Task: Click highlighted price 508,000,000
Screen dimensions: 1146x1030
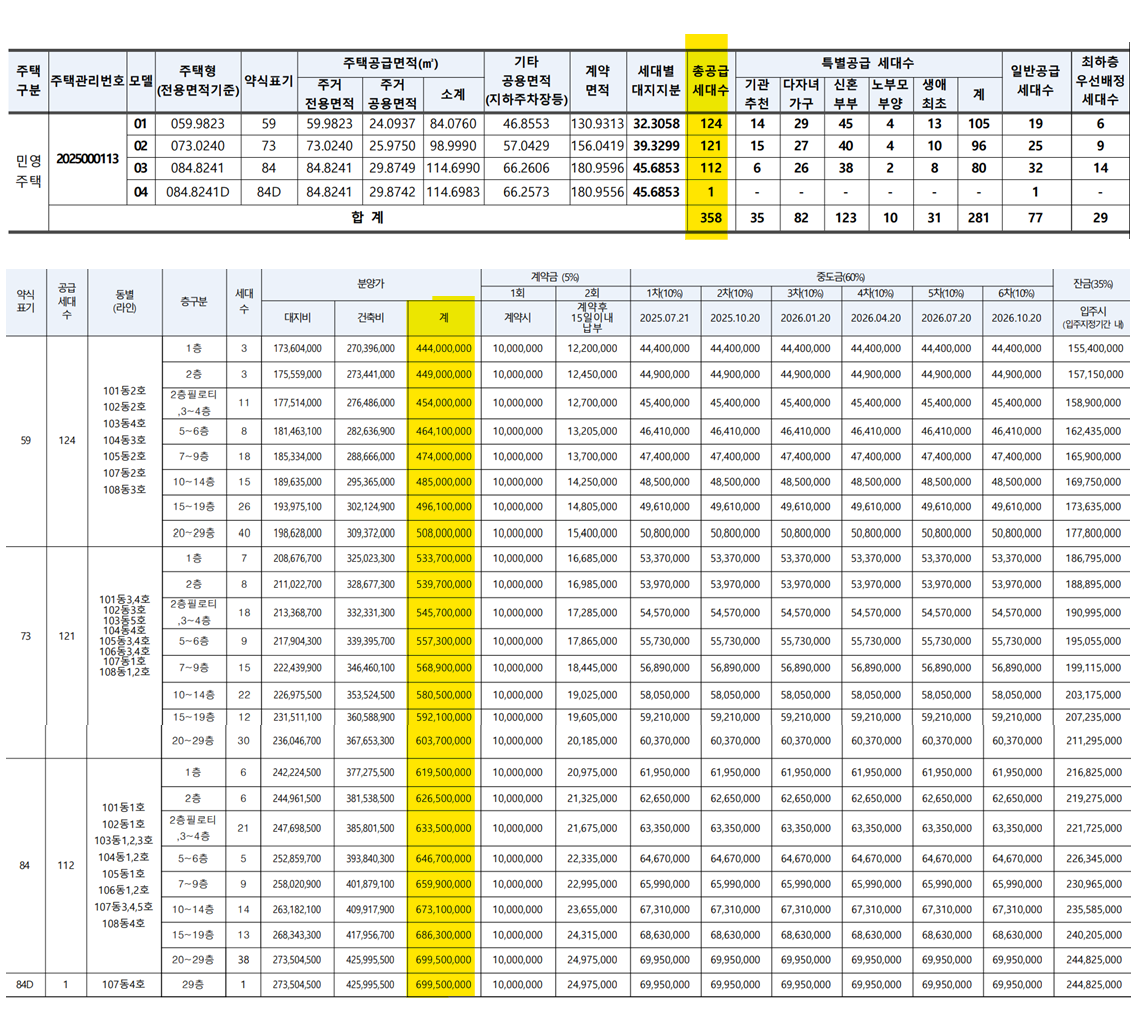Action: (444, 533)
